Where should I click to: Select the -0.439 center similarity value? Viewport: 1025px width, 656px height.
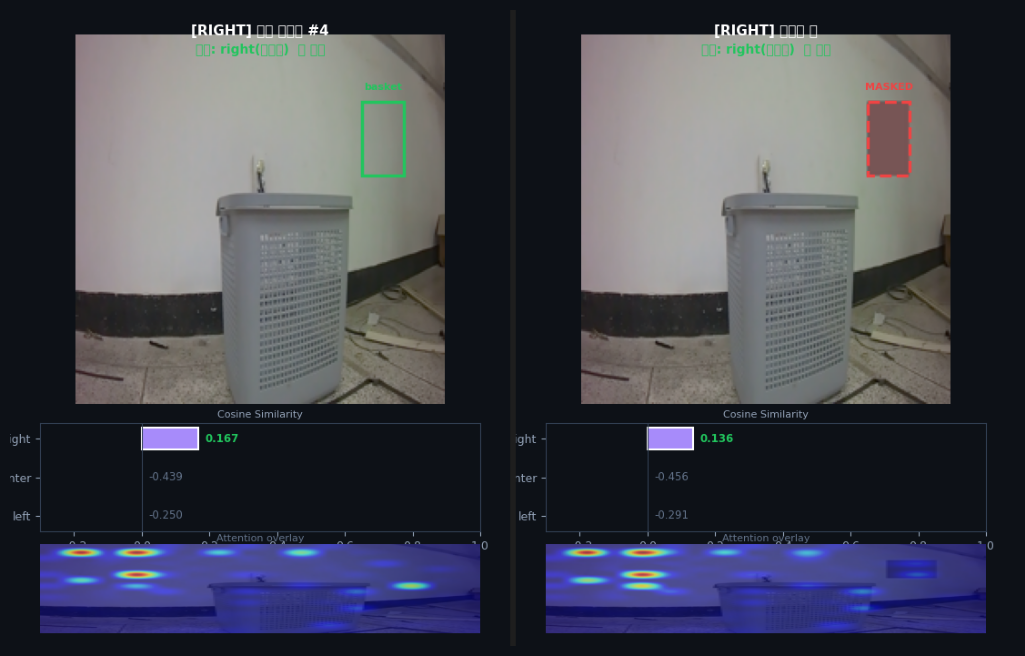(x=165, y=476)
